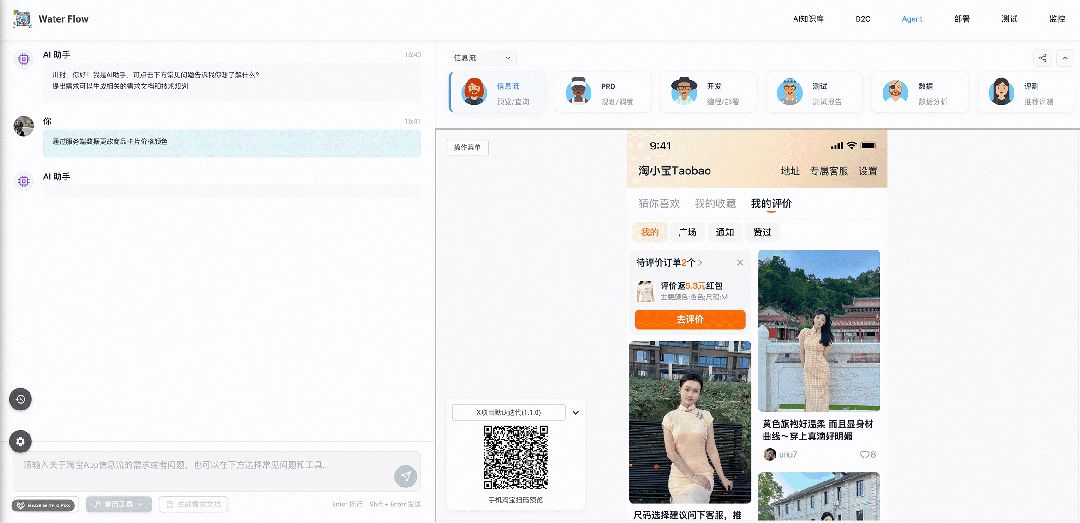Select the 开发 agent card
This screenshot has width=1080, height=523.
(x=708, y=92)
